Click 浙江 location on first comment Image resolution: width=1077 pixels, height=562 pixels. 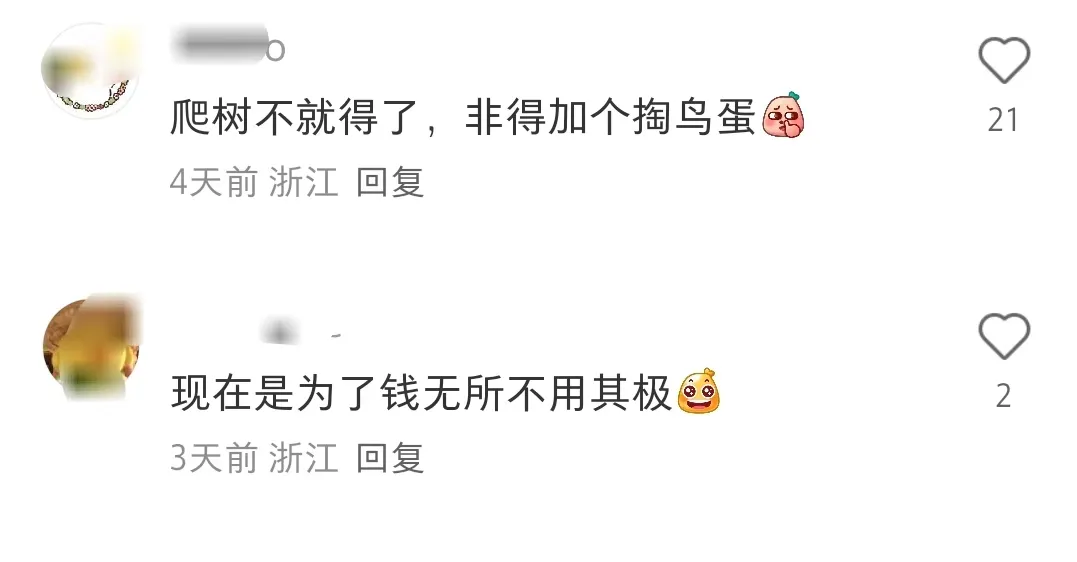click(x=304, y=182)
